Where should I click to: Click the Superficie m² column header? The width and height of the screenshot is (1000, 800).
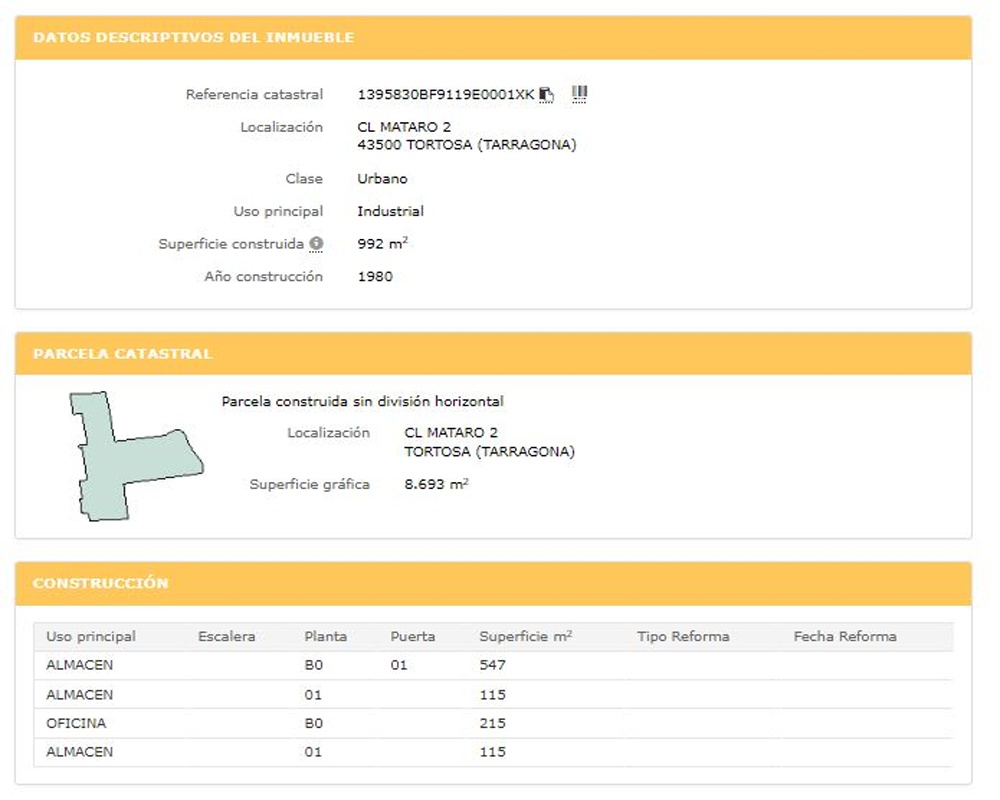point(525,637)
